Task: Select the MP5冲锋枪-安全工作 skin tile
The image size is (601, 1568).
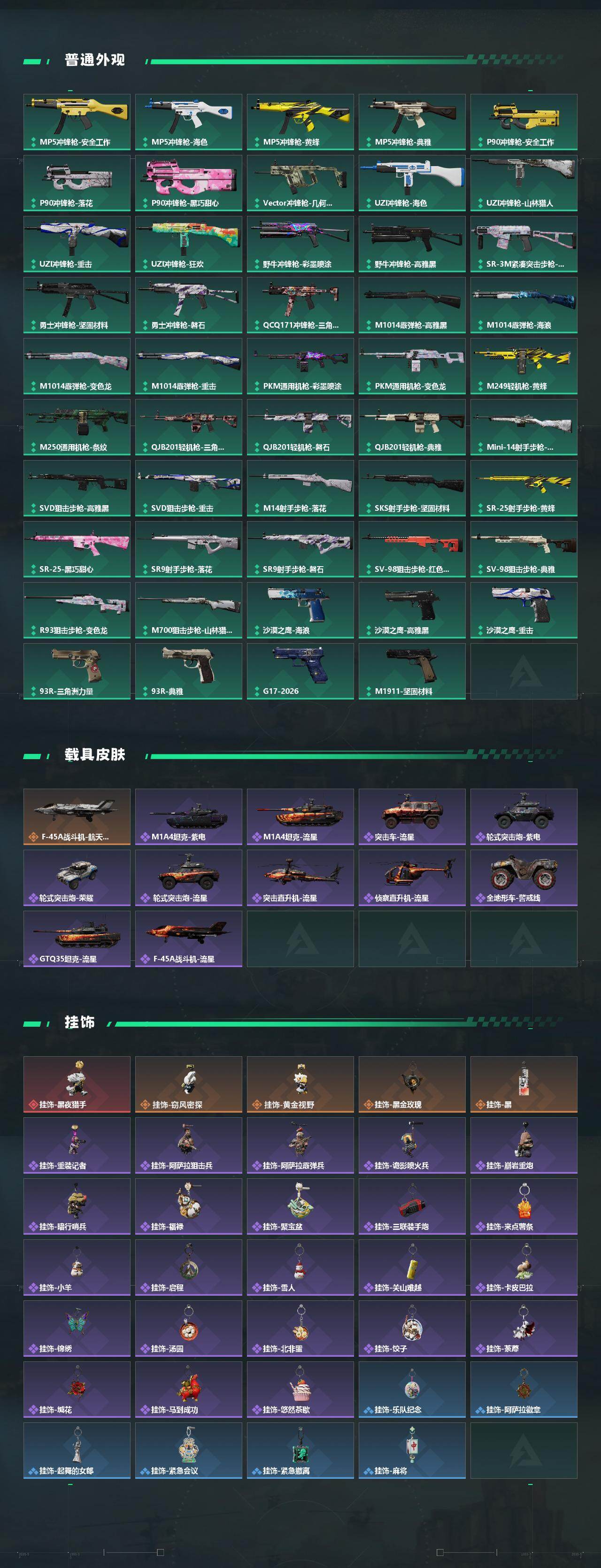Action: (x=77, y=122)
